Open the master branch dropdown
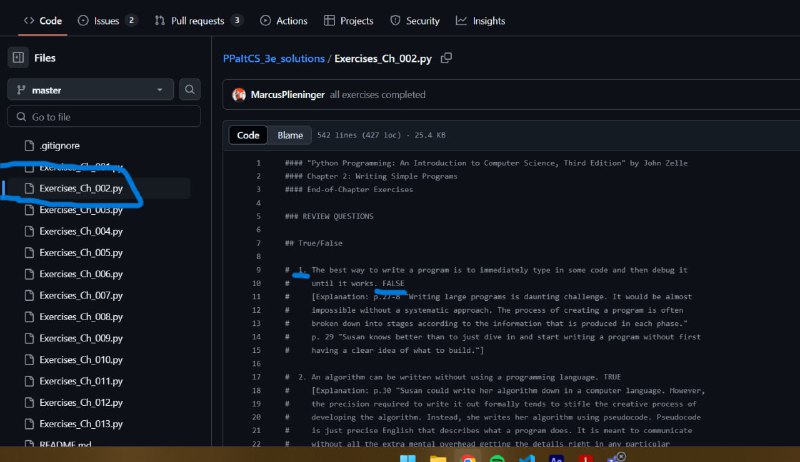The height and width of the screenshot is (462, 800). 90,90
